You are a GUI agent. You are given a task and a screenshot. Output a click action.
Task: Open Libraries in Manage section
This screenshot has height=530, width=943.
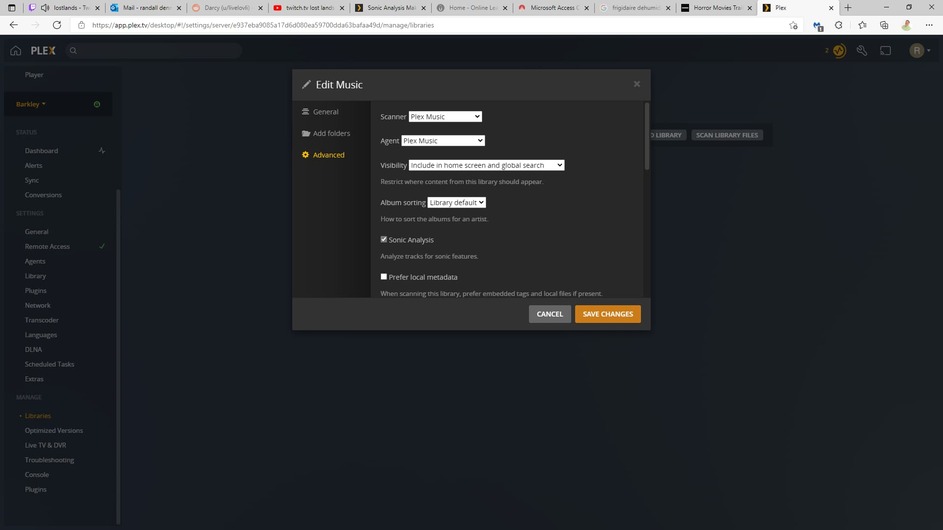[37, 416]
